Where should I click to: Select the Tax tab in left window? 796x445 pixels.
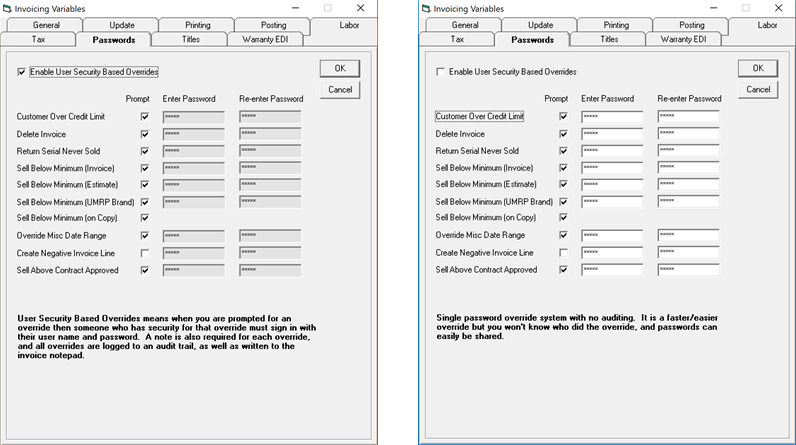pos(38,39)
